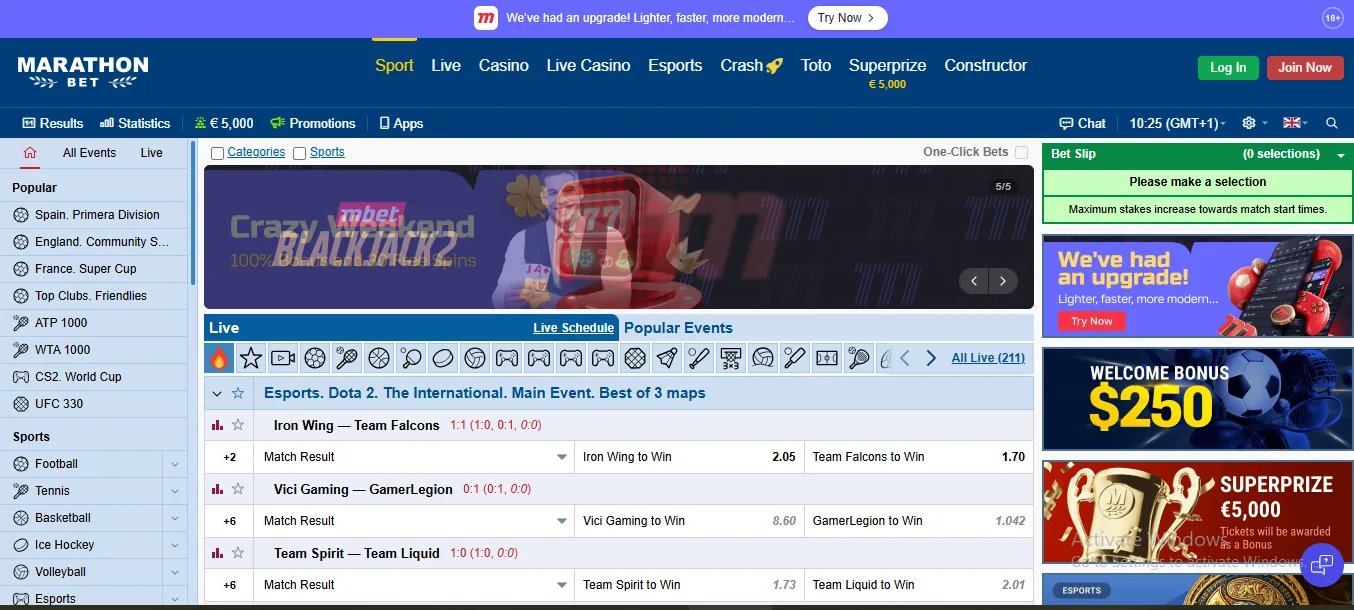1354x610 pixels.
Task: Filter live events by baseball bat icon
Action: (x=699, y=358)
